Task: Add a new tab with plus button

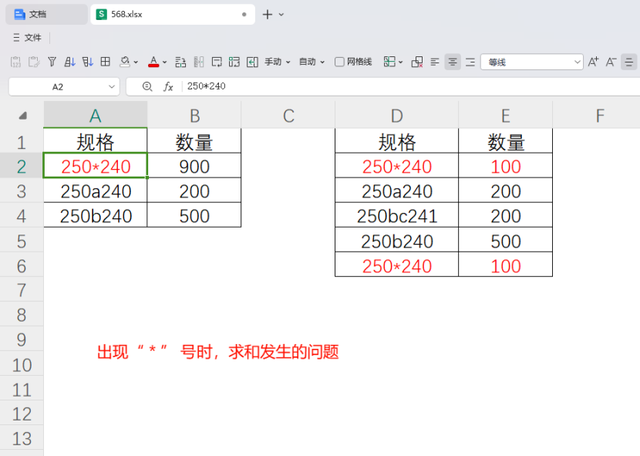Action: [x=267, y=15]
